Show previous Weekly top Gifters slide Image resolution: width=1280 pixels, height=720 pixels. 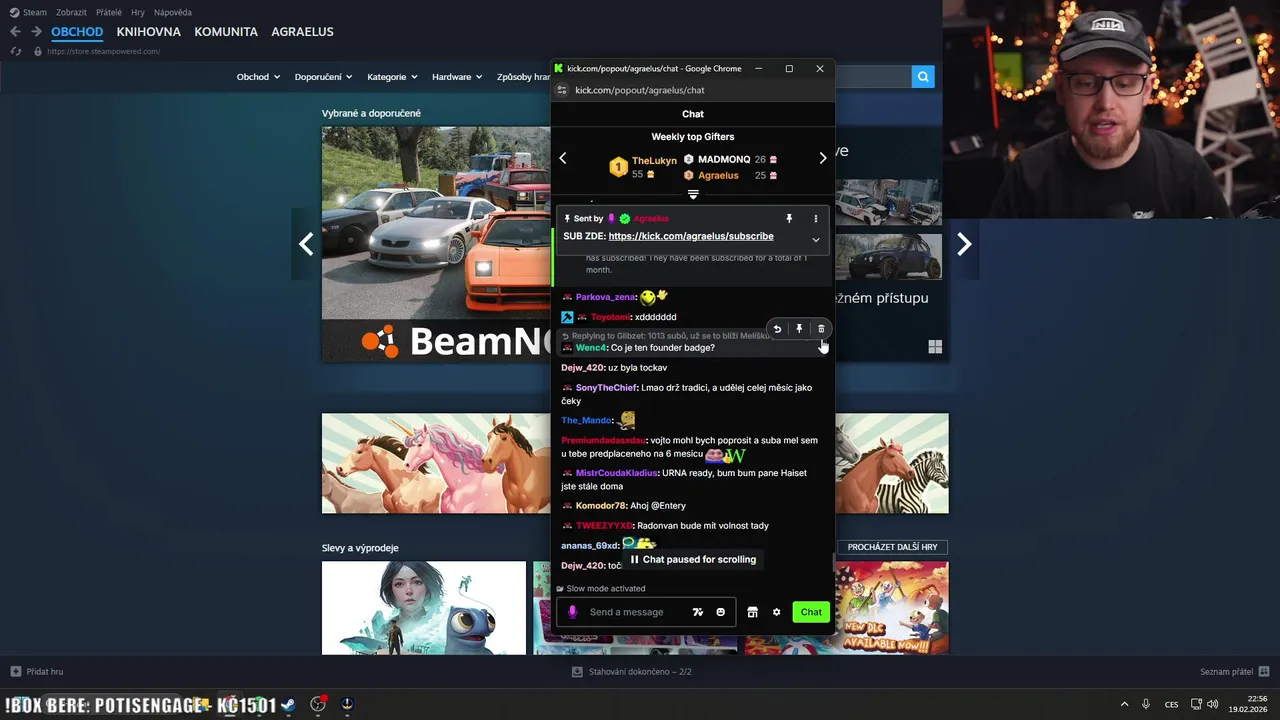coord(562,158)
